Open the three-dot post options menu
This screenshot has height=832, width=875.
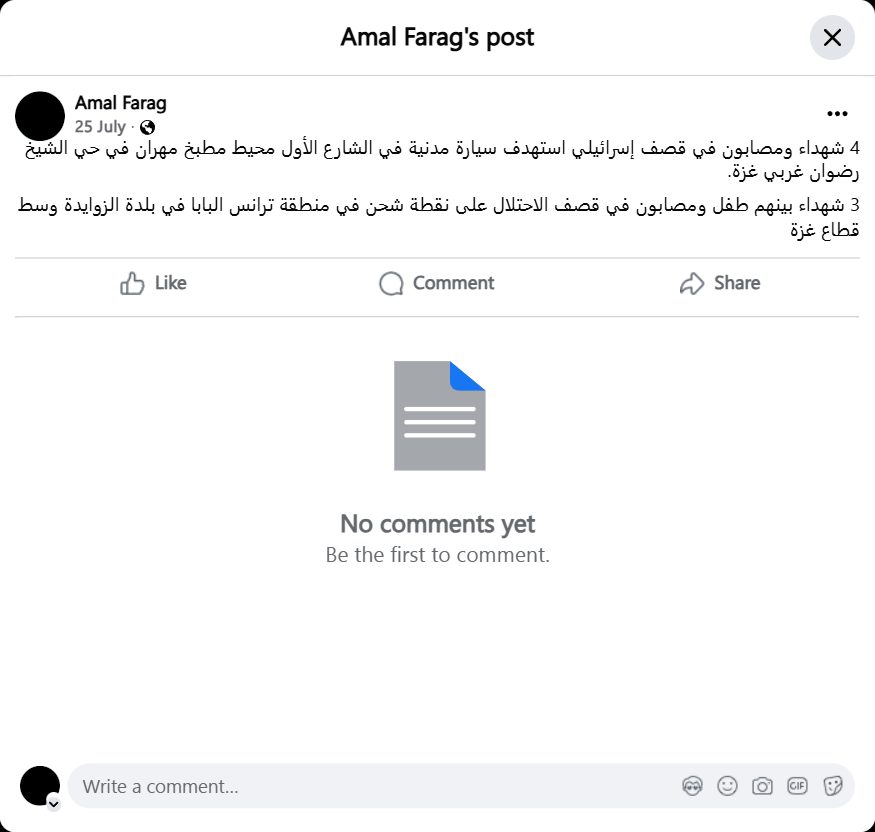click(837, 114)
